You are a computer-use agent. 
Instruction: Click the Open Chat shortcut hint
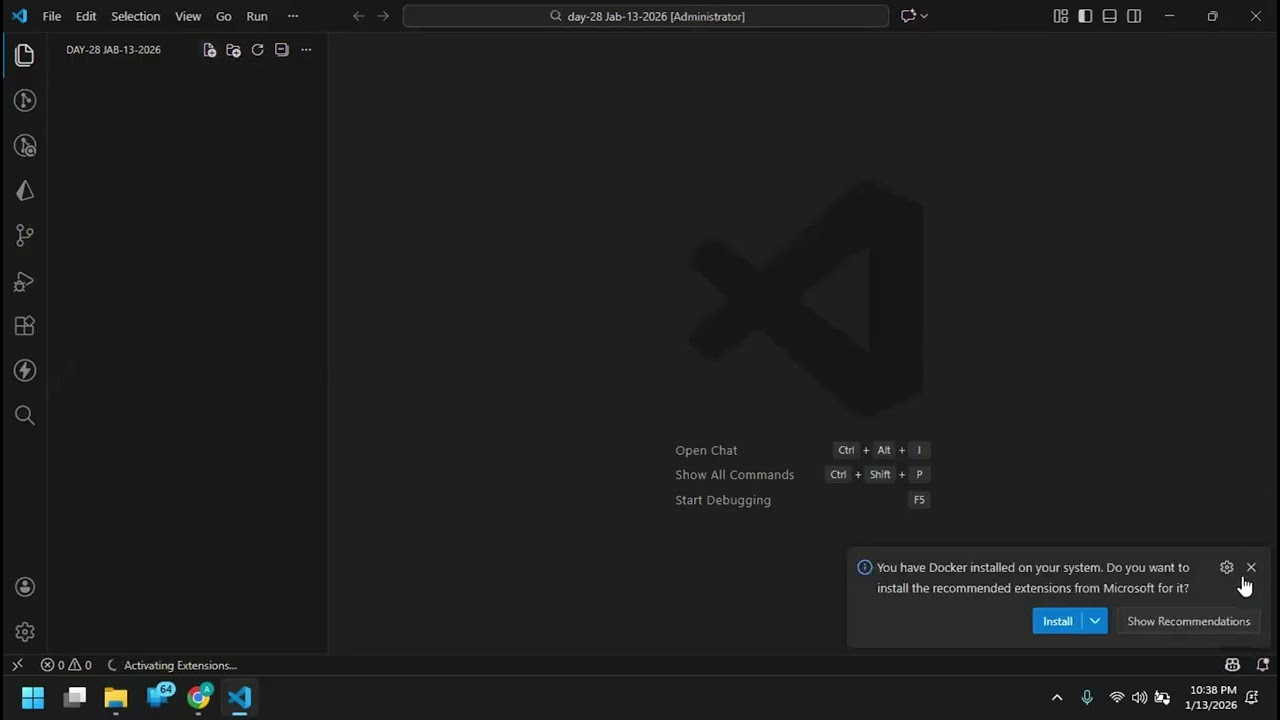point(706,450)
